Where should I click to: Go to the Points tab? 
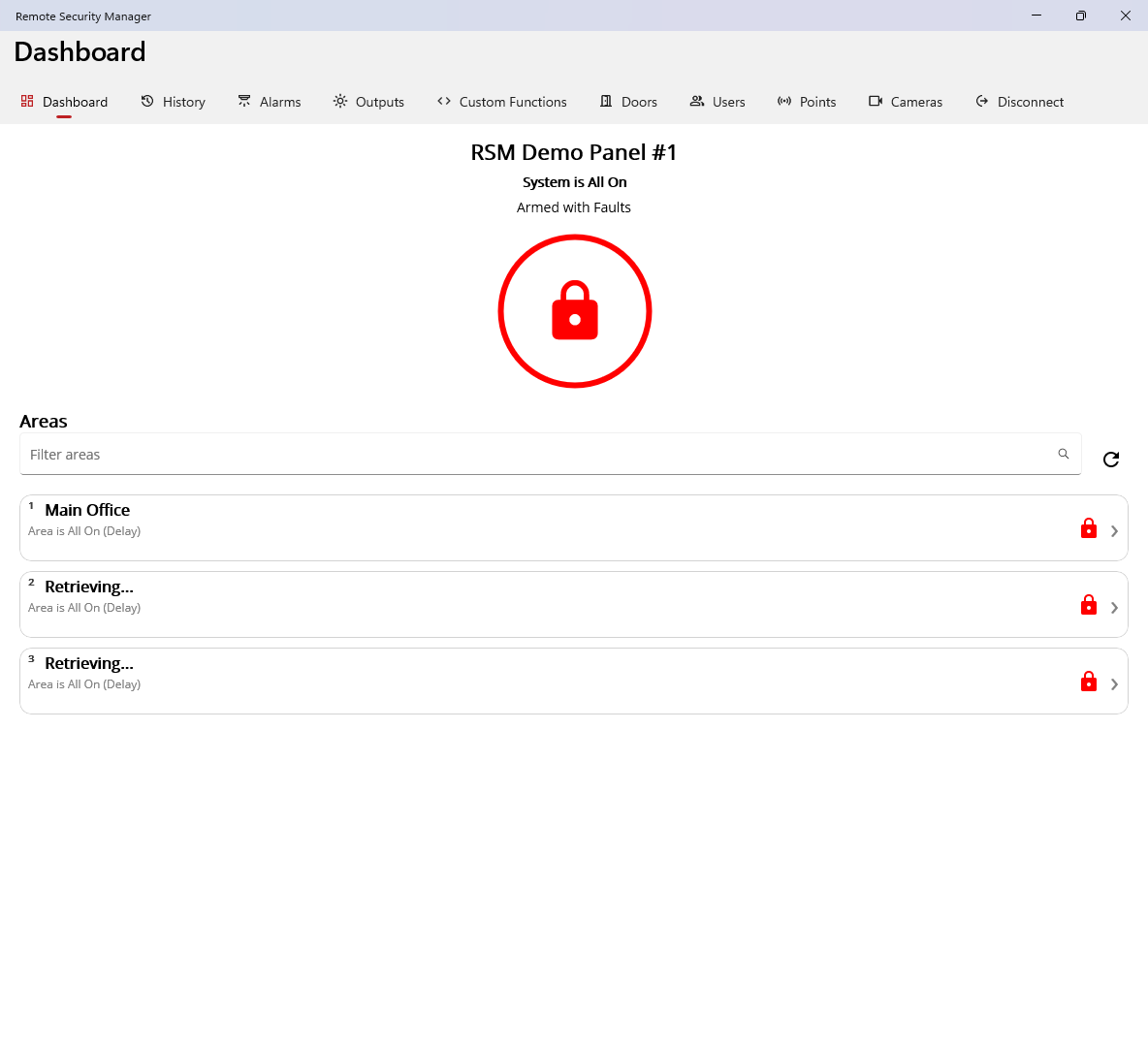[807, 102]
